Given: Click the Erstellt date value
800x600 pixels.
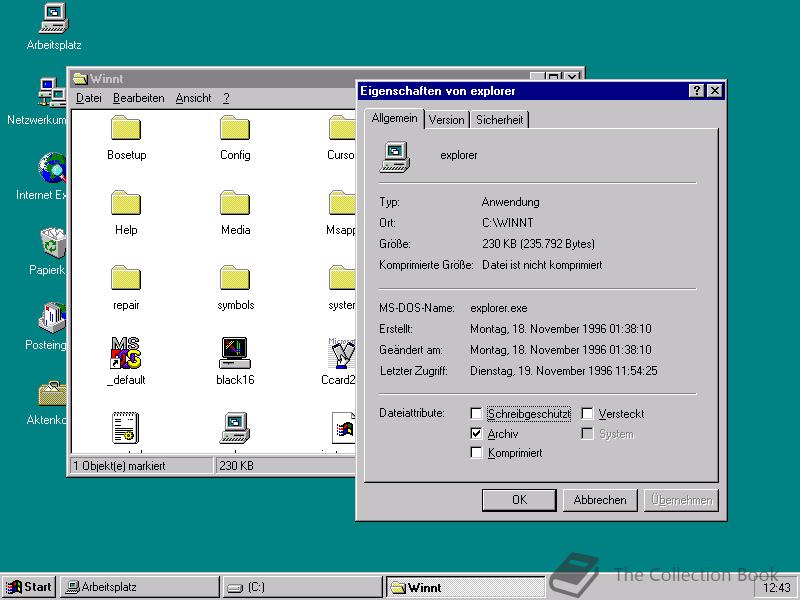Looking at the screenshot, I should click(x=561, y=329).
